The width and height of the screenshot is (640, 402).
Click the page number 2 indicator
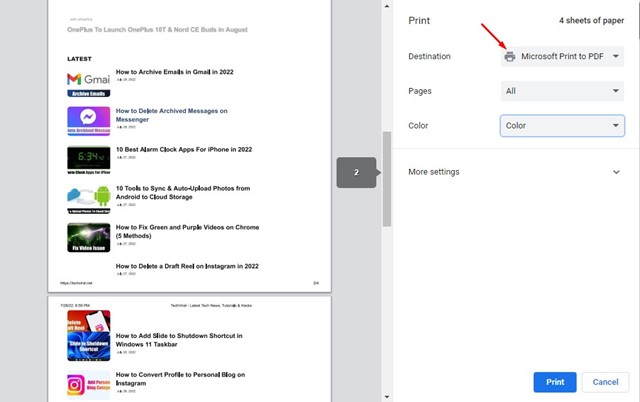coord(356,173)
